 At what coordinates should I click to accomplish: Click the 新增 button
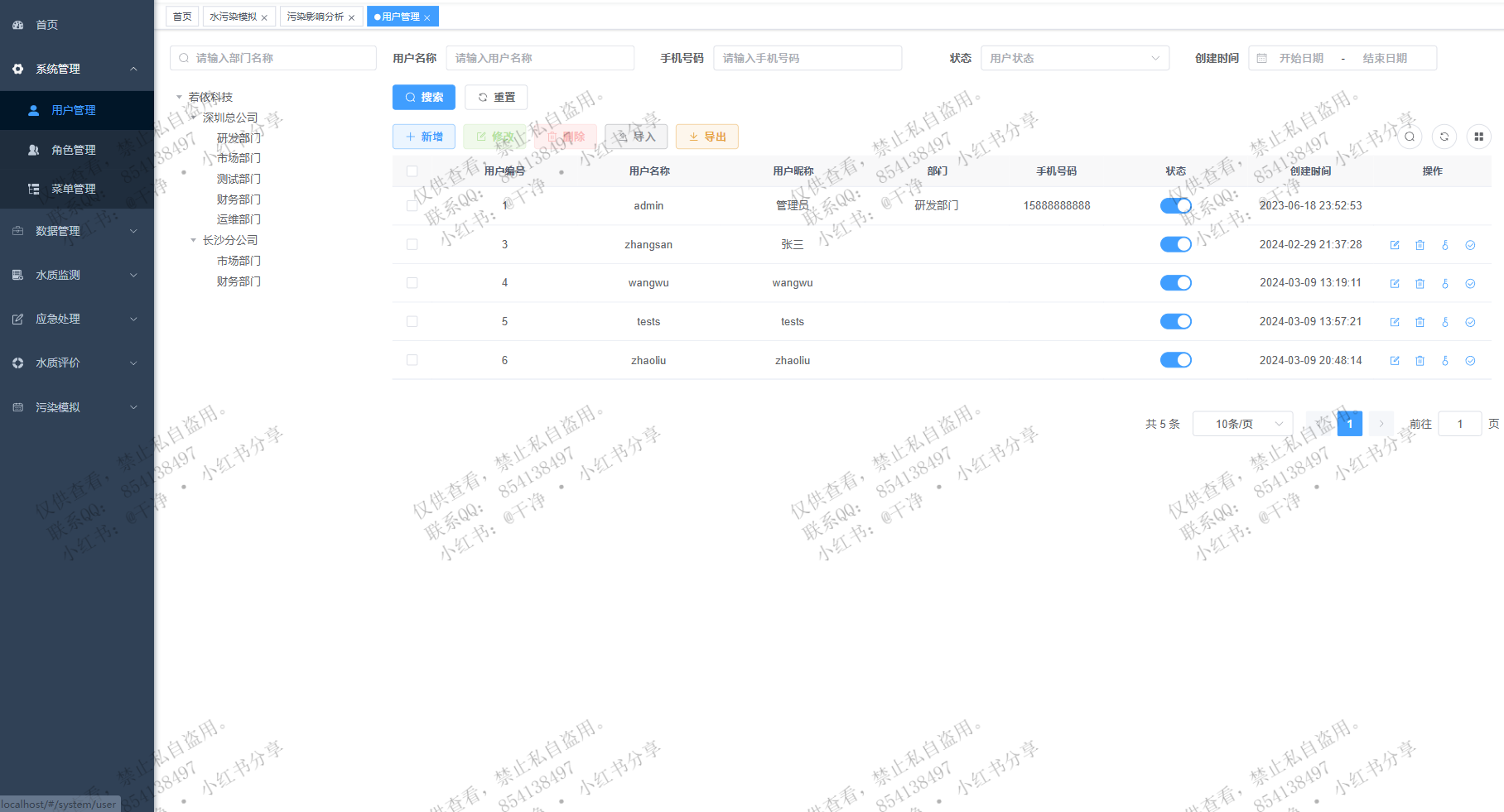(423, 137)
